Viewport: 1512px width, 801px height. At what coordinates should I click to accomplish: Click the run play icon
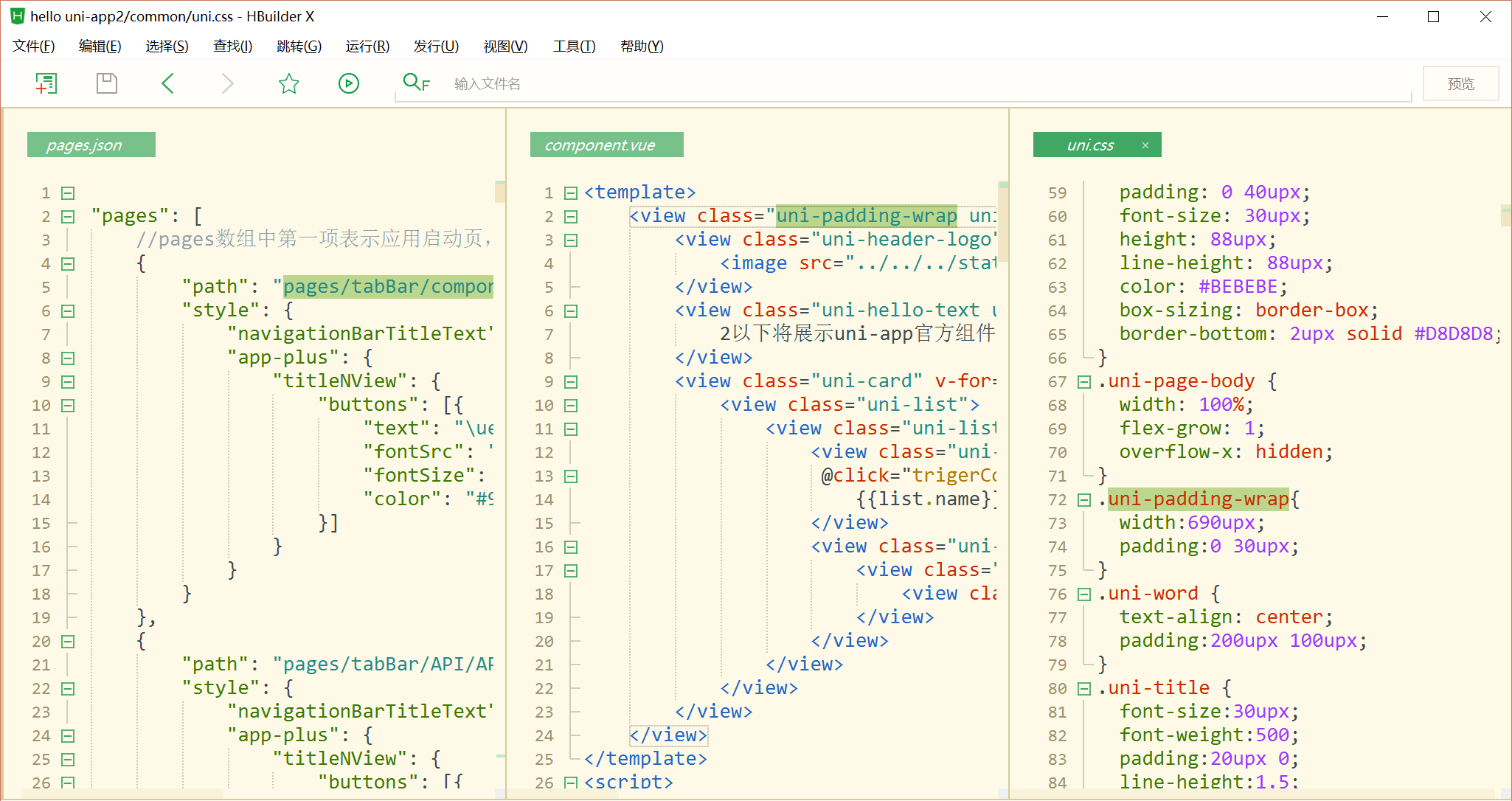349,83
